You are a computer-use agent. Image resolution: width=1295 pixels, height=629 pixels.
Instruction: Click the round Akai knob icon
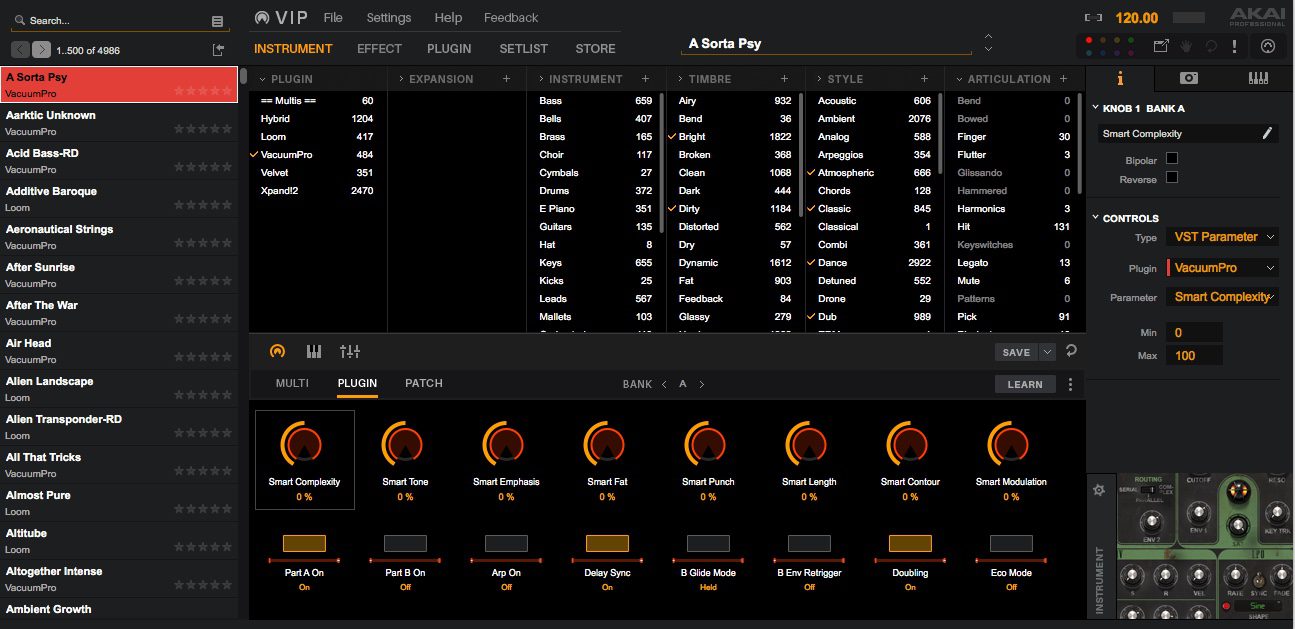click(x=1268, y=46)
